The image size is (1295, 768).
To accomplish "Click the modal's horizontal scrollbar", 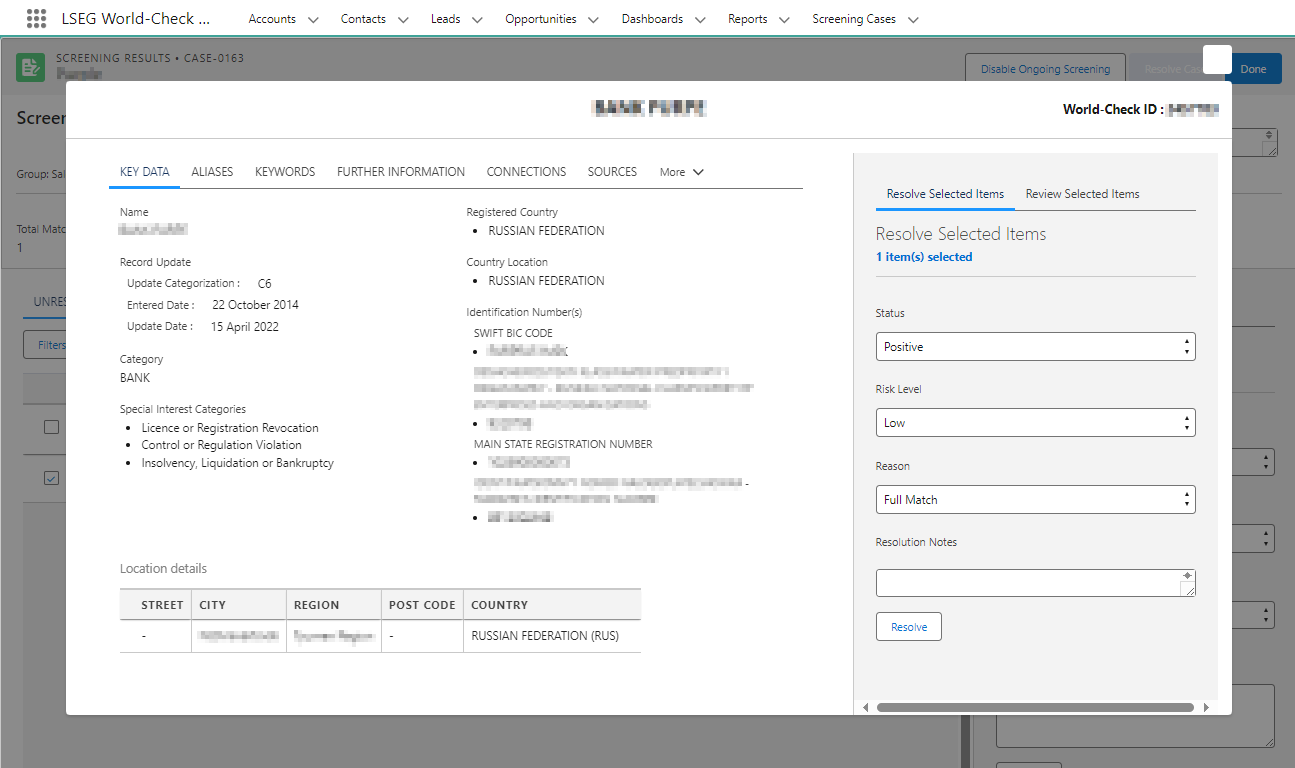I will pyautogui.click(x=1036, y=706).
